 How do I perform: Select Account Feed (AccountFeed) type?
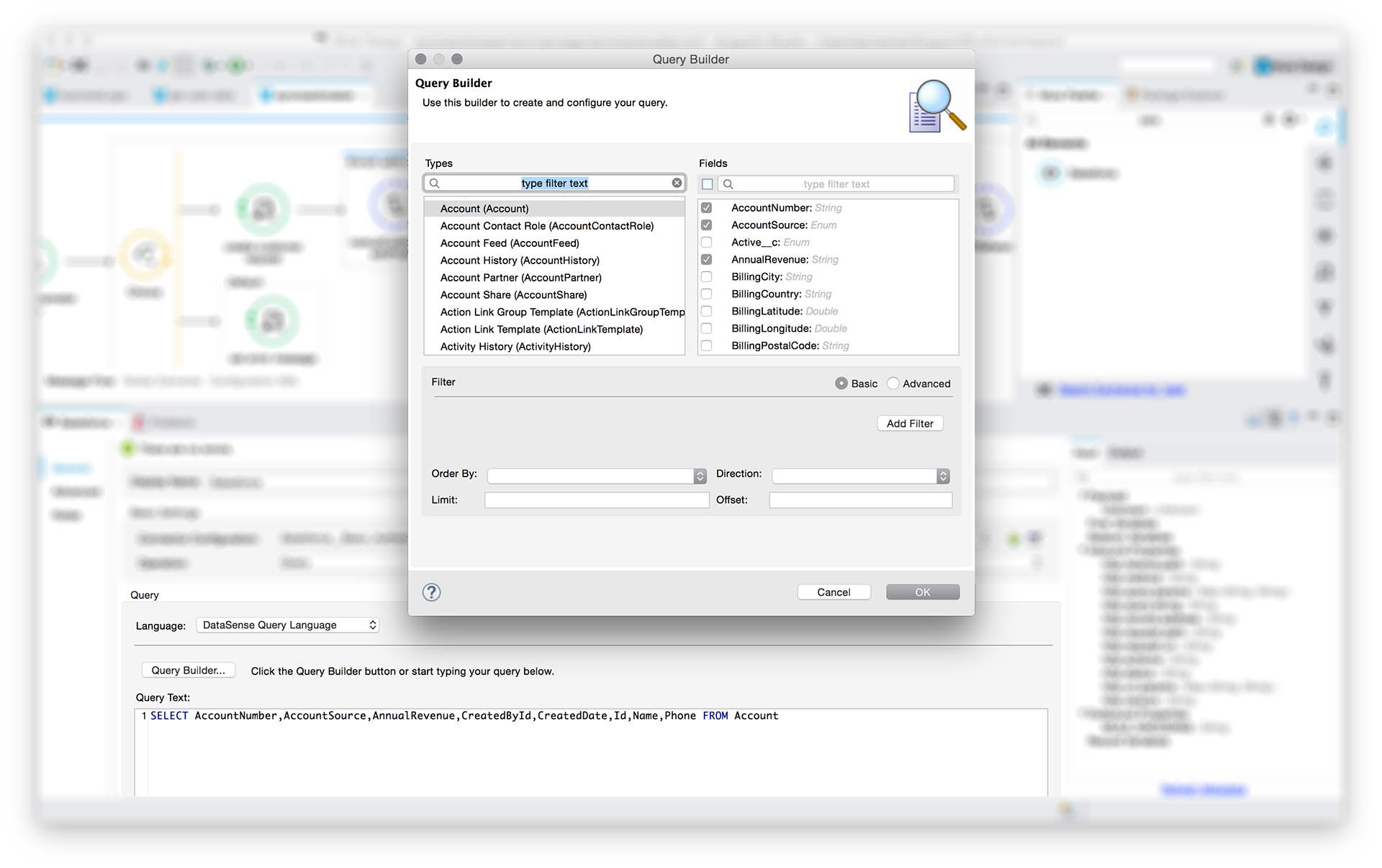pos(554,243)
